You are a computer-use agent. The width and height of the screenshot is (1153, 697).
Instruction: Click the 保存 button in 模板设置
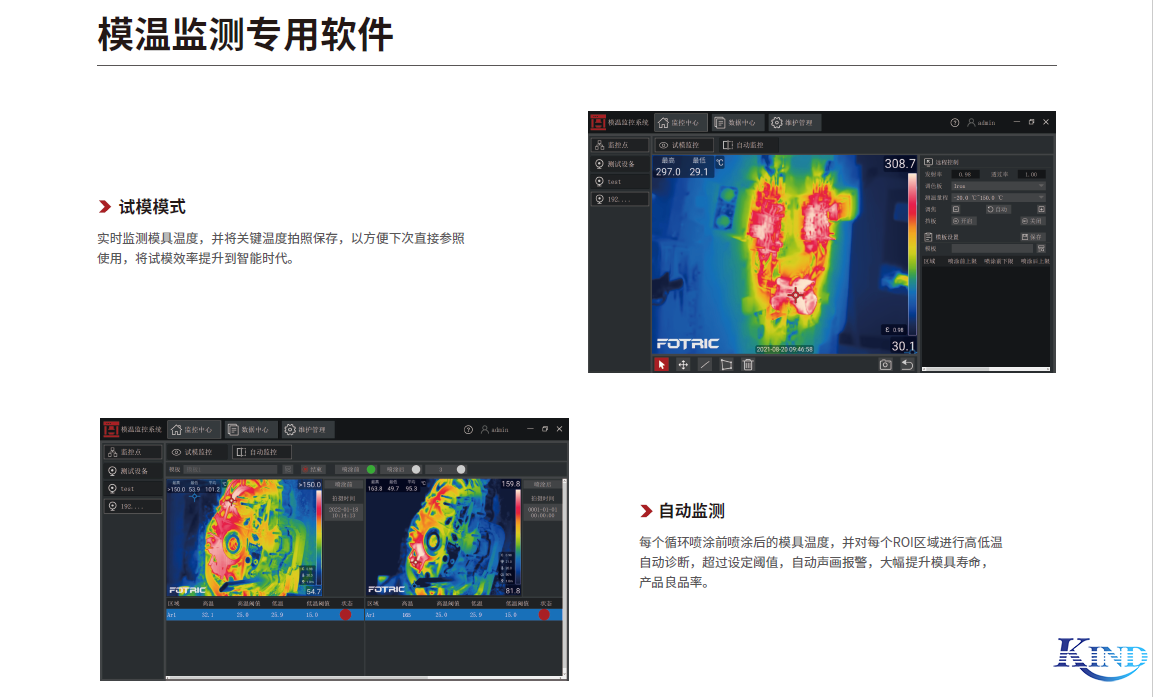pos(1032,237)
